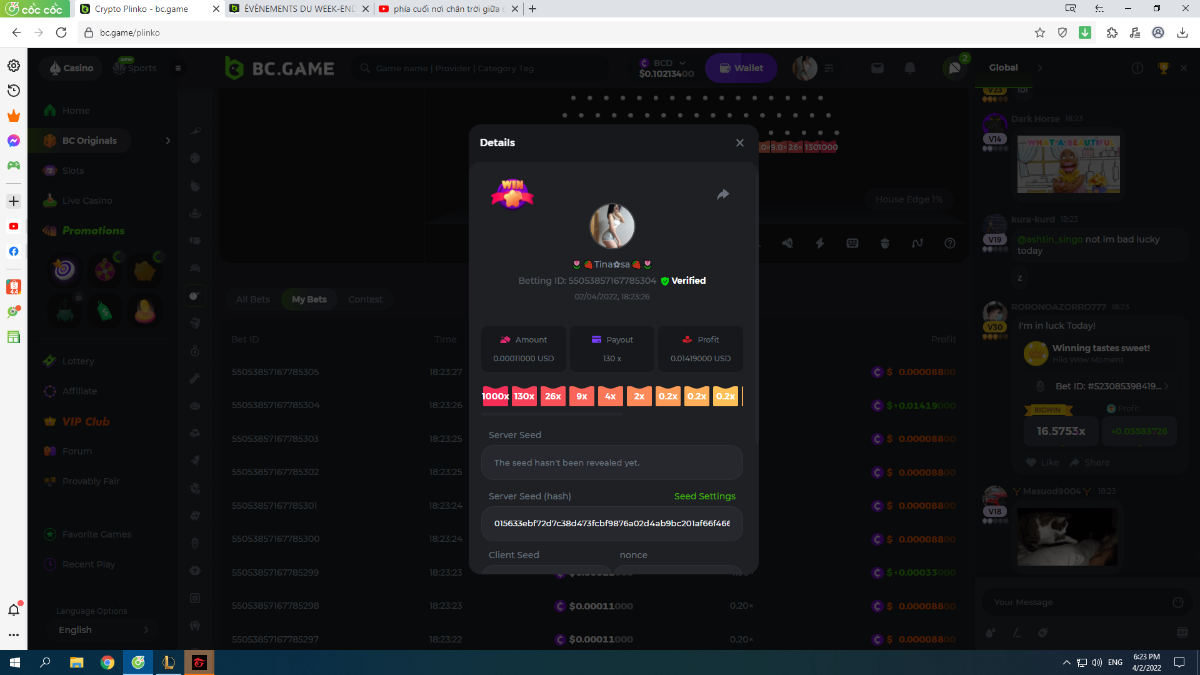
Task: Close the Details dialog
Action: tap(740, 143)
